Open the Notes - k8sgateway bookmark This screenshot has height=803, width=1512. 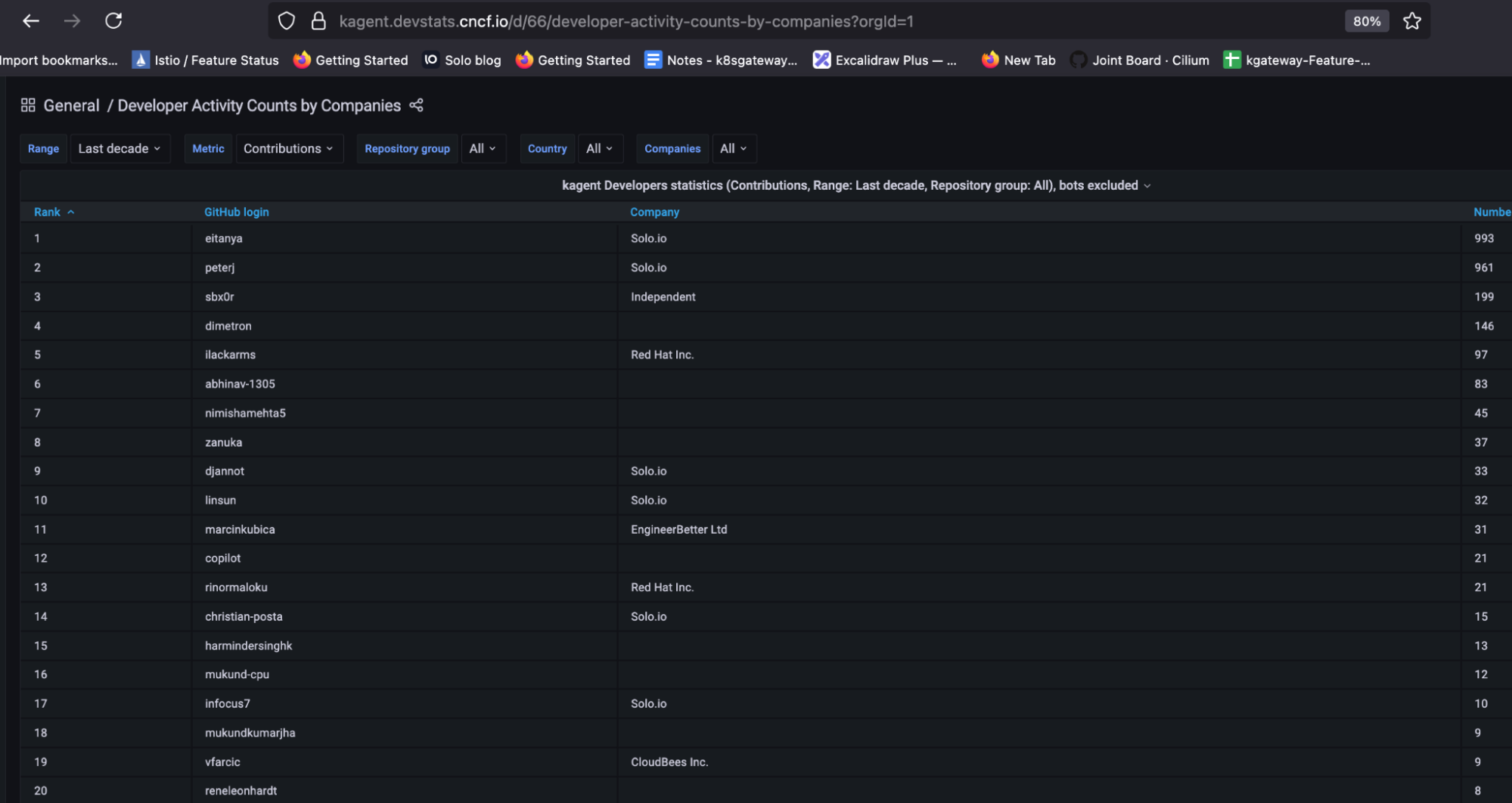pos(721,60)
